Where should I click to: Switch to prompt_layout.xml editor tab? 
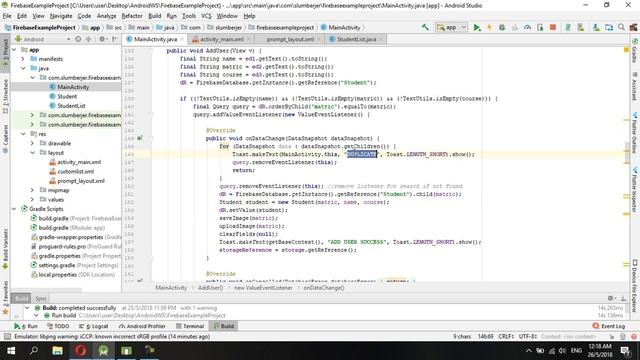pyautogui.click(x=290, y=39)
